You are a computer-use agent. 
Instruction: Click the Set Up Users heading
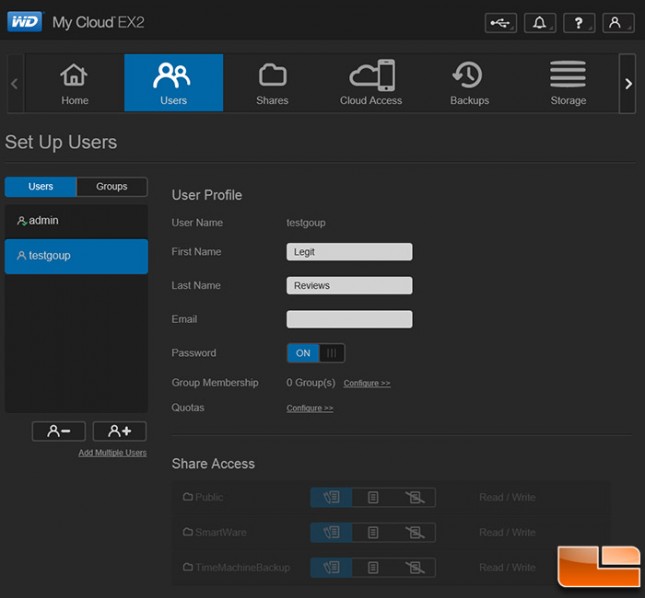pyautogui.click(x=61, y=142)
